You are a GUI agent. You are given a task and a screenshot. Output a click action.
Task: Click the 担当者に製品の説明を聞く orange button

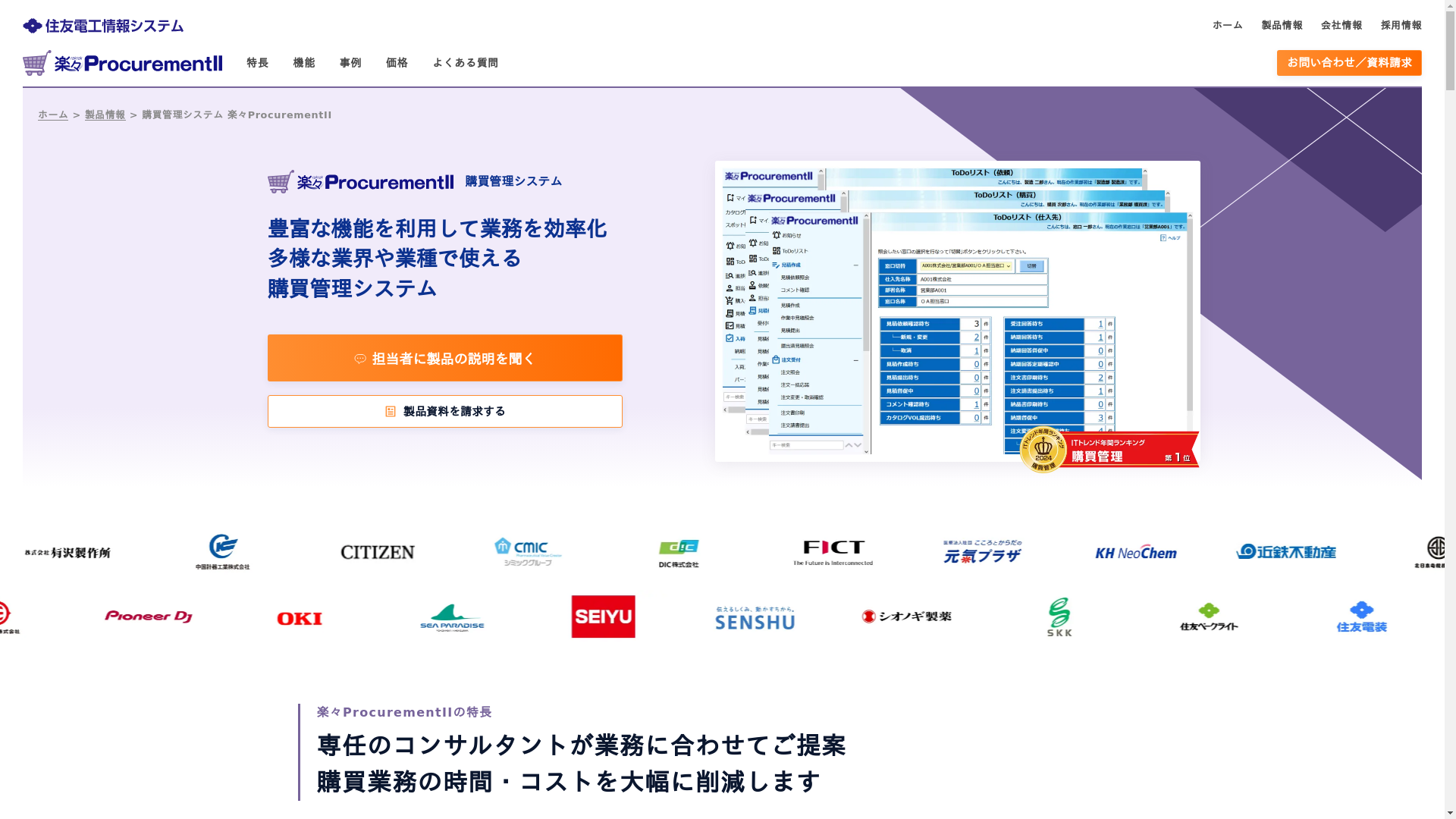point(444,358)
